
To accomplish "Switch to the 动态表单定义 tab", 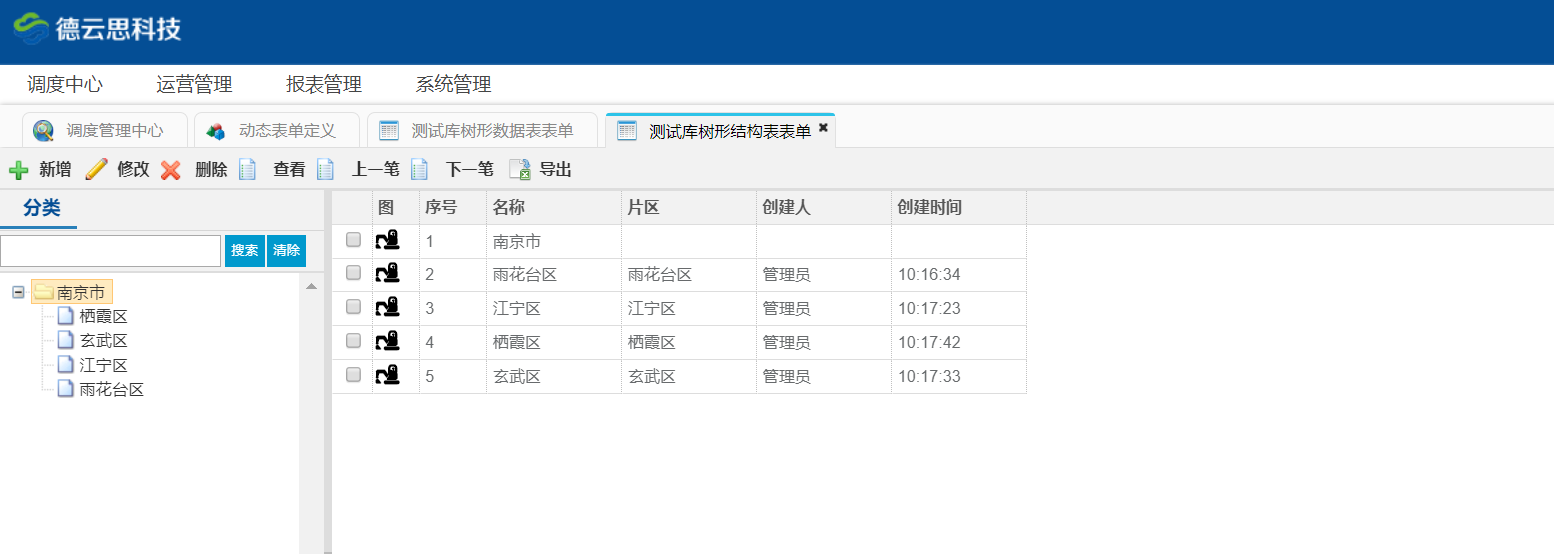I will (x=286, y=131).
